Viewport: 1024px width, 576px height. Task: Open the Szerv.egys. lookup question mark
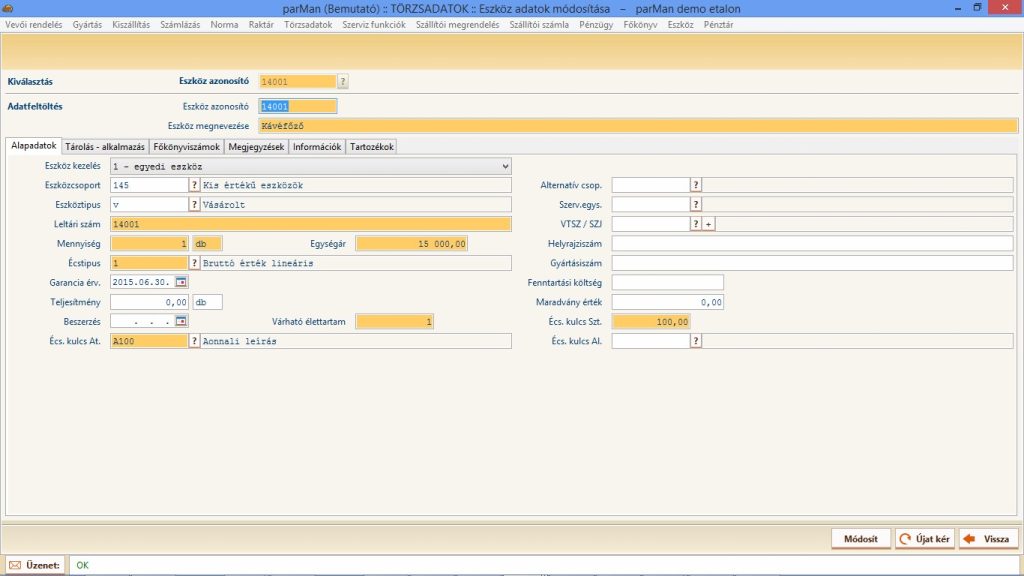point(696,204)
